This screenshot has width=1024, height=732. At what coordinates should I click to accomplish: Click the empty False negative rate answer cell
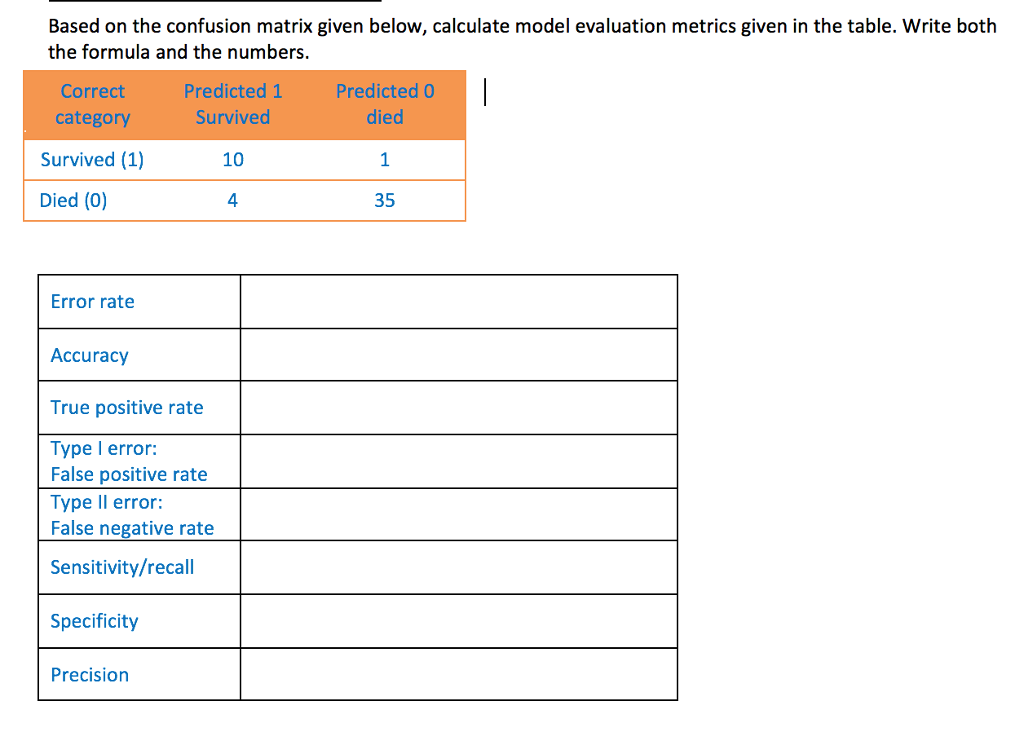point(458,515)
